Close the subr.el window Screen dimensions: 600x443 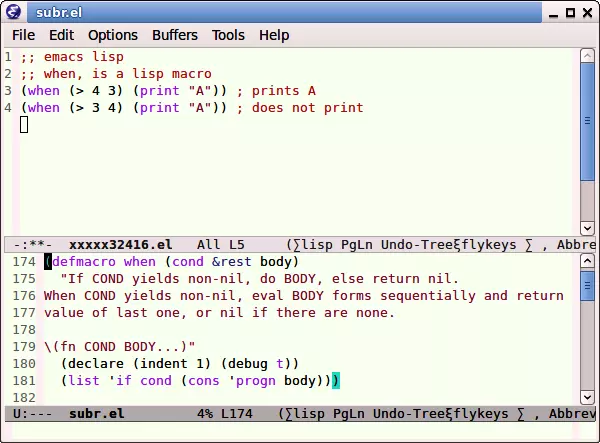(587, 13)
